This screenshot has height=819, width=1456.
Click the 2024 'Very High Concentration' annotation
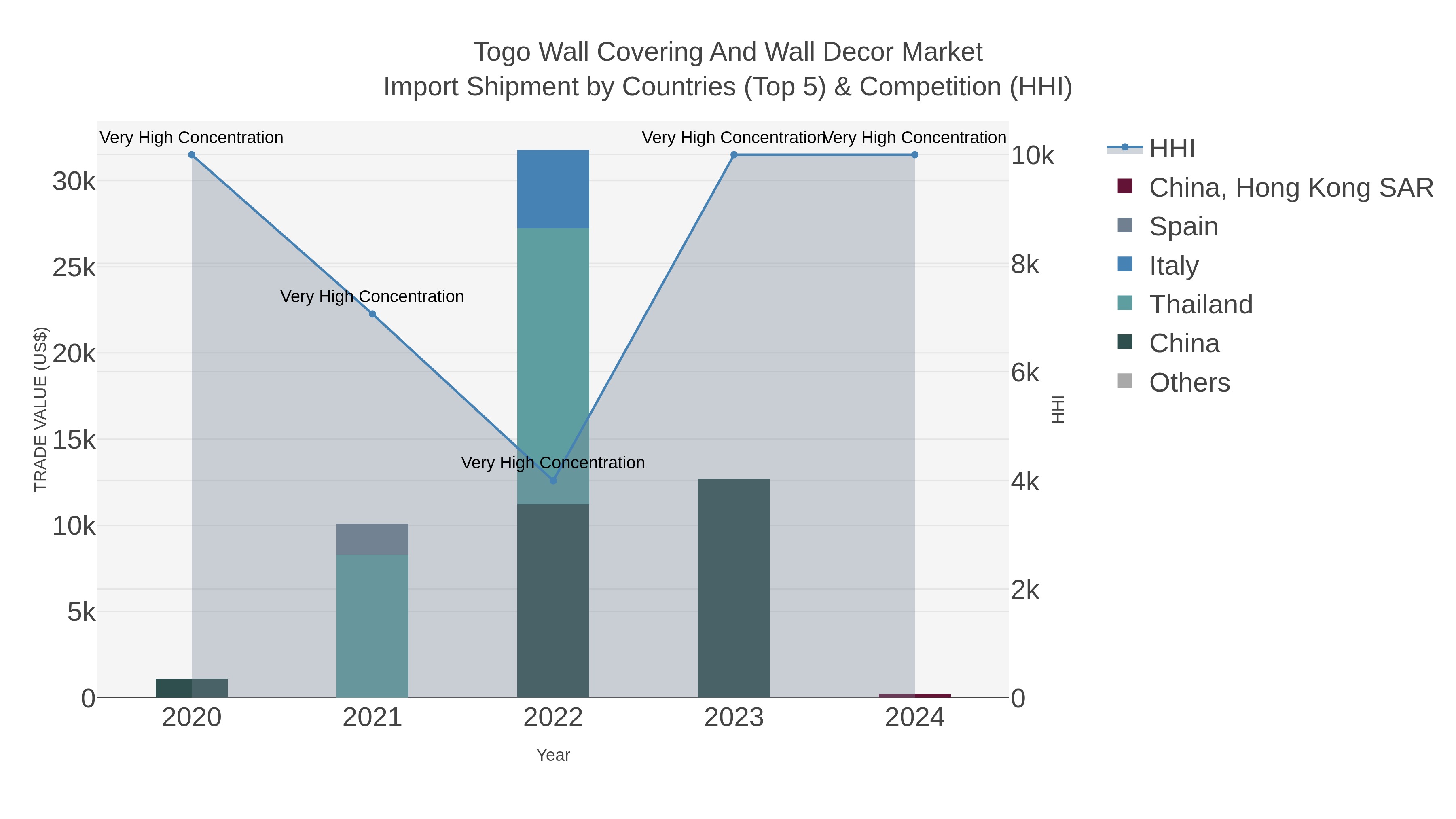tap(914, 138)
